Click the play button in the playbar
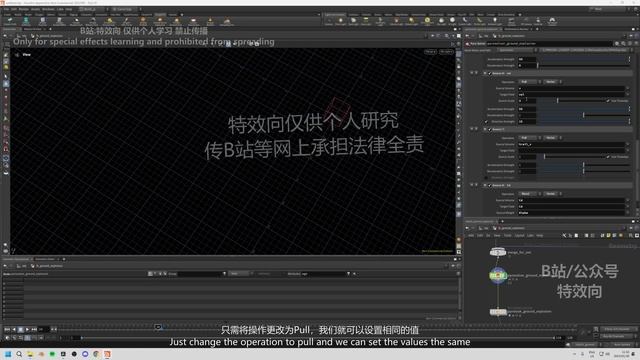Image resolution: width=640 pixels, height=360 pixels. (x=27, y=329)
